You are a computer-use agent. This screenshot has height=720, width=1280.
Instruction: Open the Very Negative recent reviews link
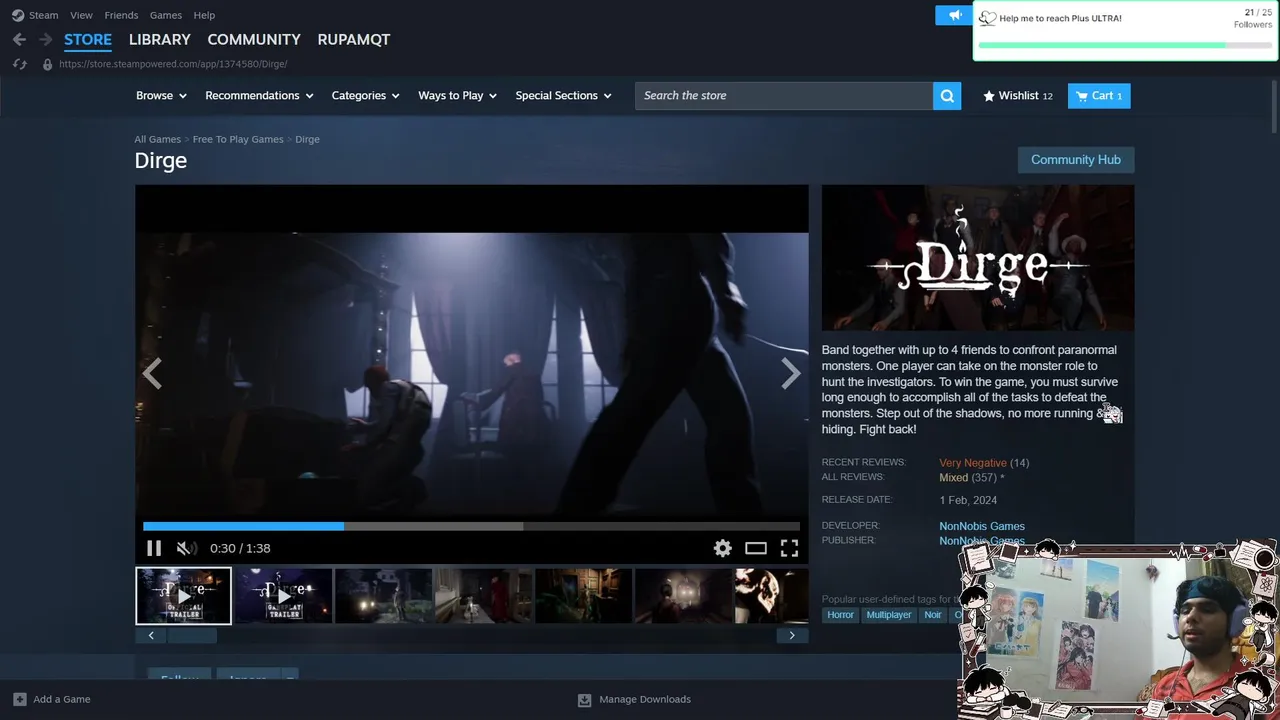(973, 463)
